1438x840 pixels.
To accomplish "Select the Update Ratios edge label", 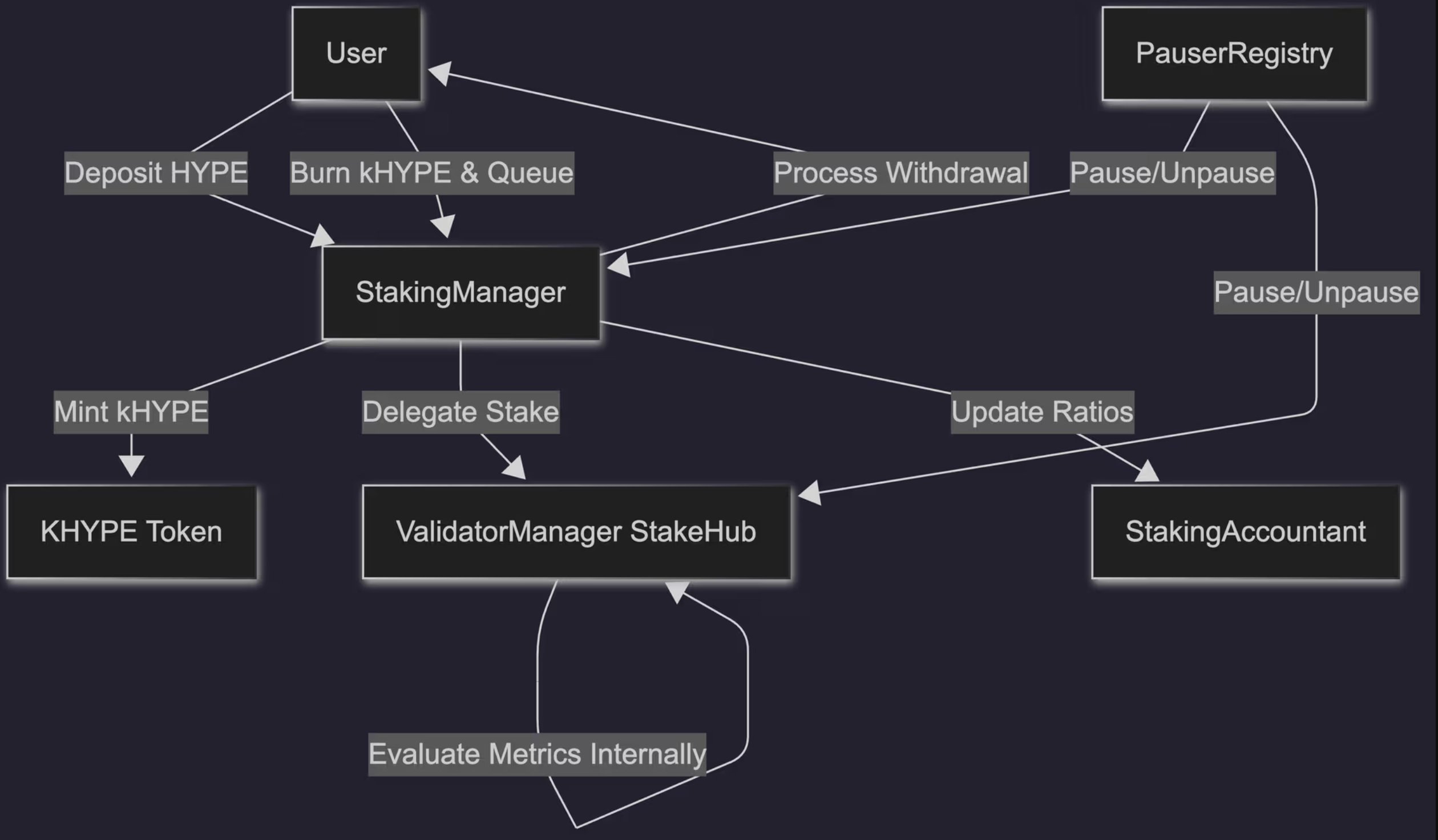I will point(1042,412).
